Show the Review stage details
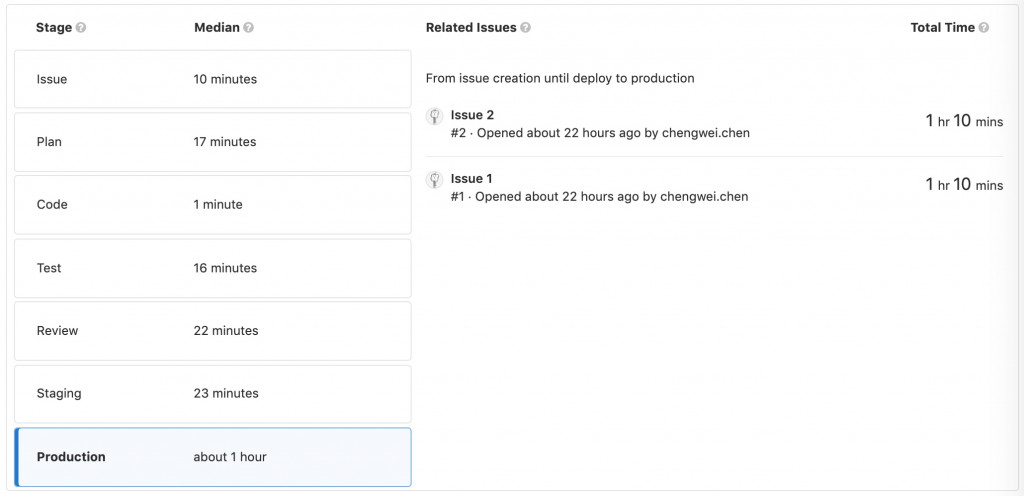This screenshot has height=496, width=1024. [212, 331]
